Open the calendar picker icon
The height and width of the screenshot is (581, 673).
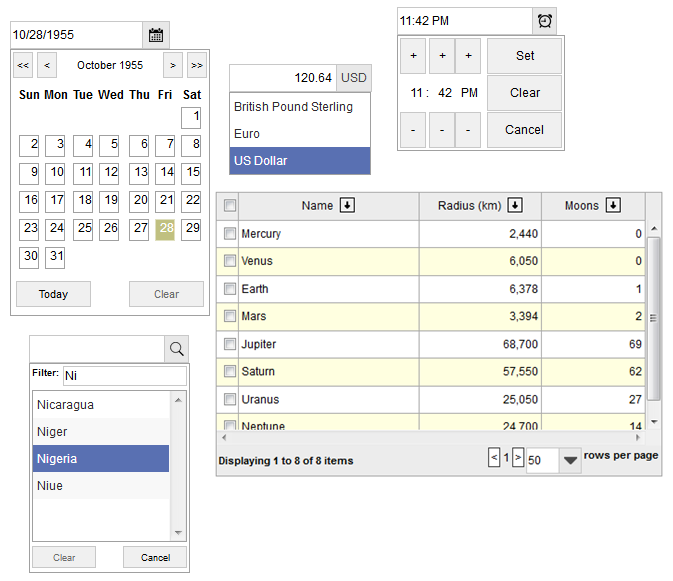[156, 35]
